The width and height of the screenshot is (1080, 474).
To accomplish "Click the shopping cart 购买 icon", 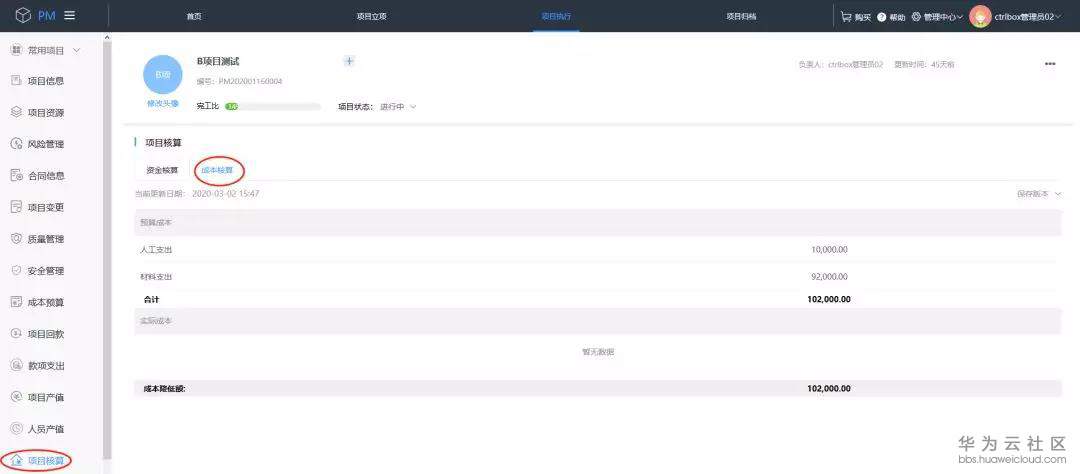I will (846, 17).
